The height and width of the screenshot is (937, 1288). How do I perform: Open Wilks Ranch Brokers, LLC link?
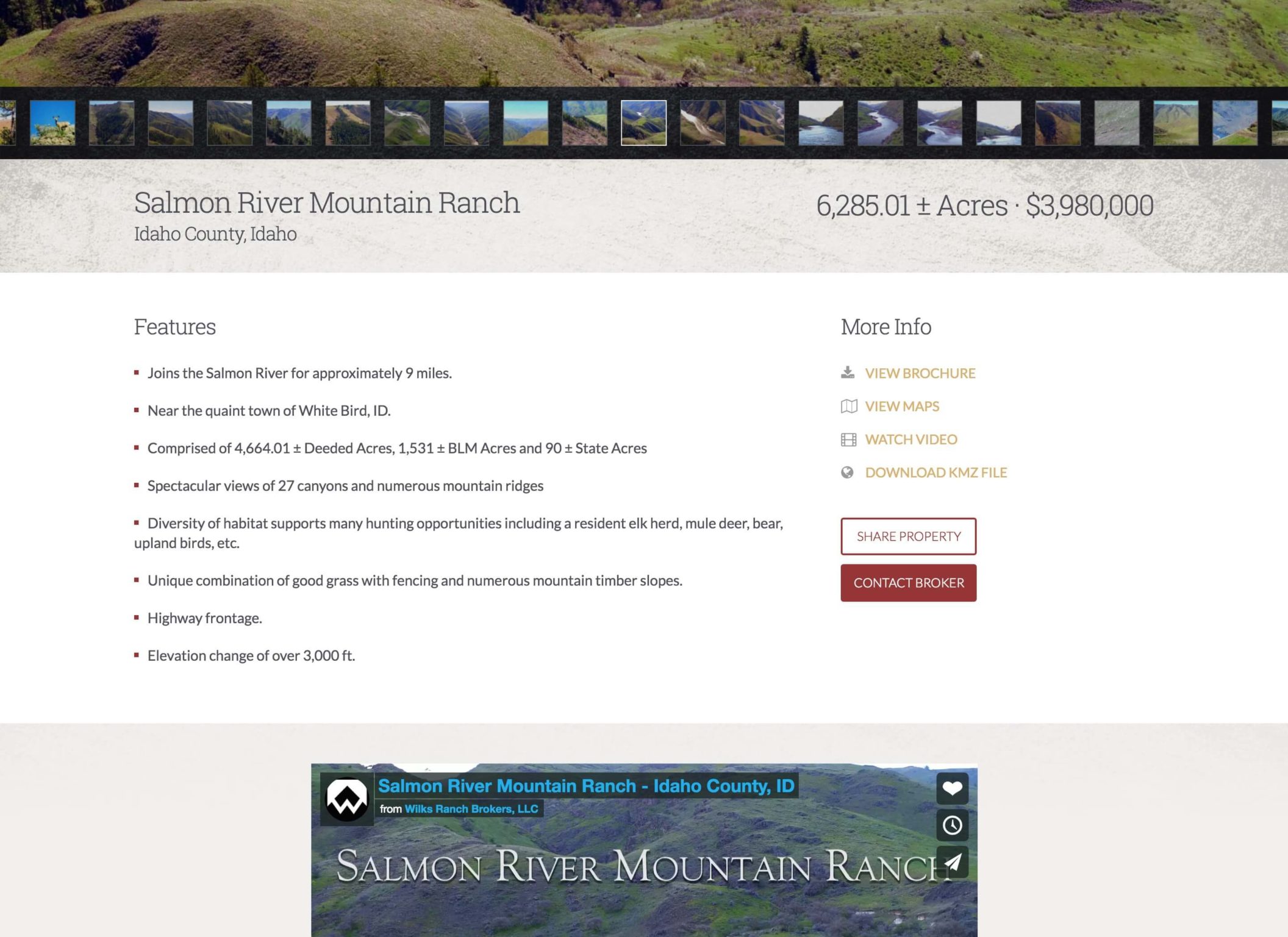point(471,809)
